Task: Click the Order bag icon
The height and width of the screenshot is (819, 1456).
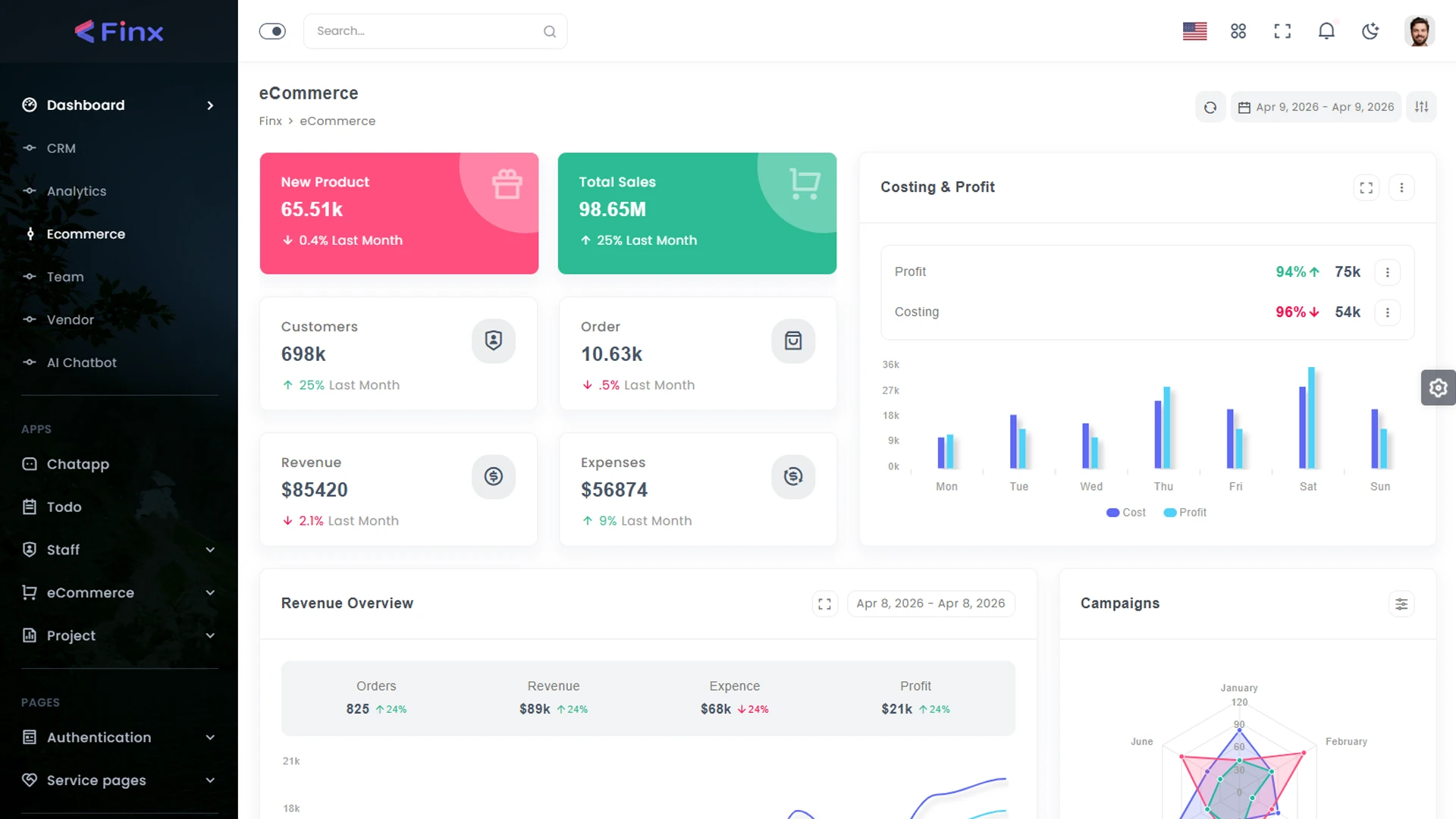Action: click(793, 340)
